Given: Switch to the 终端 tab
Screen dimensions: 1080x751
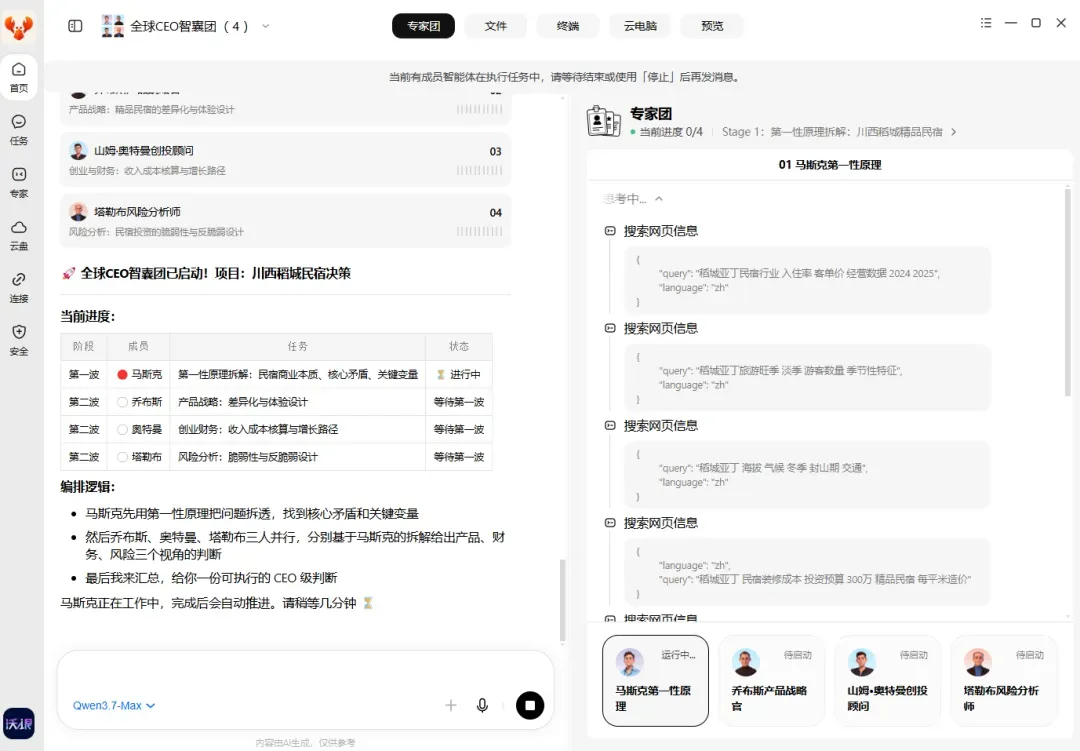Looking at the screenshot, I should click(x=568, y=26).
